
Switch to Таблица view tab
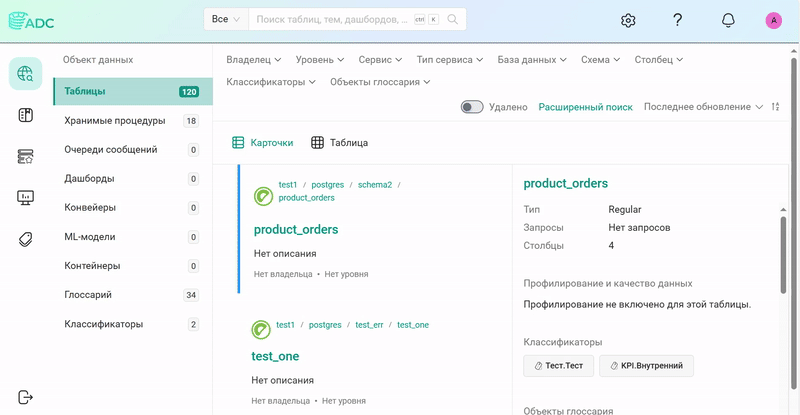pos(339,142)
